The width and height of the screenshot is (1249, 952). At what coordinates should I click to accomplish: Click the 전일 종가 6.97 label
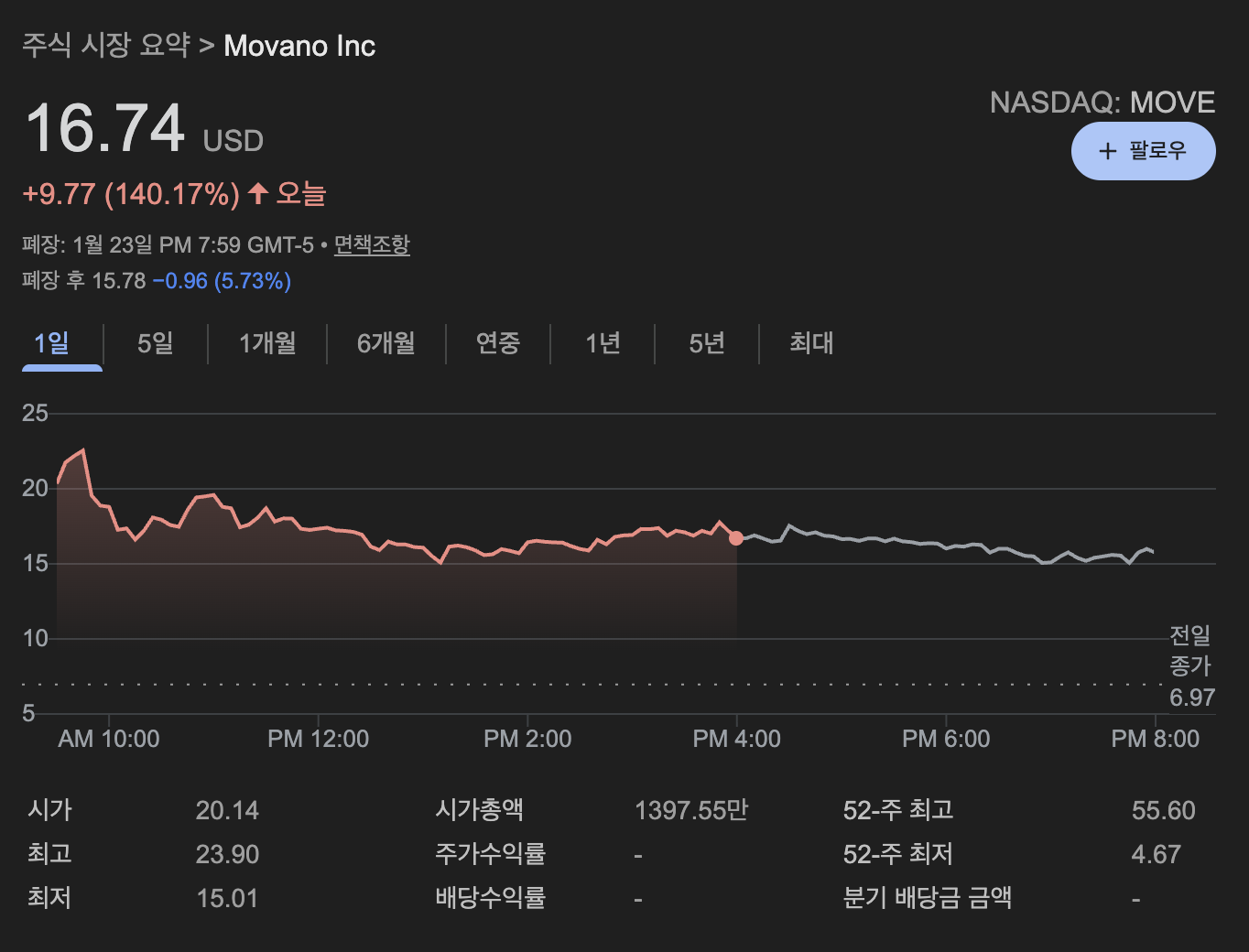point(1191,665)
